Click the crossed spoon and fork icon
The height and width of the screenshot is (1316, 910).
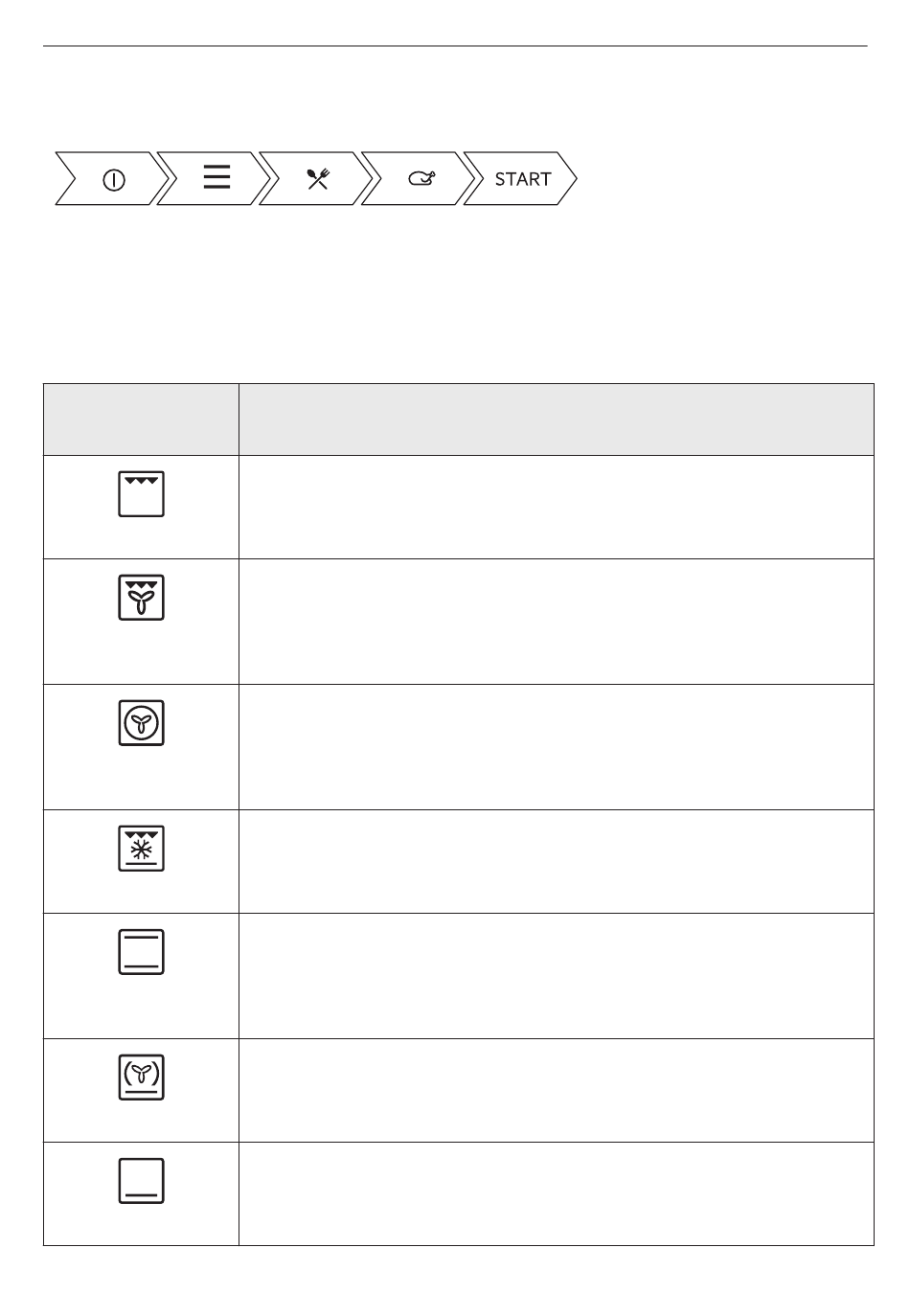pos(318,178)
